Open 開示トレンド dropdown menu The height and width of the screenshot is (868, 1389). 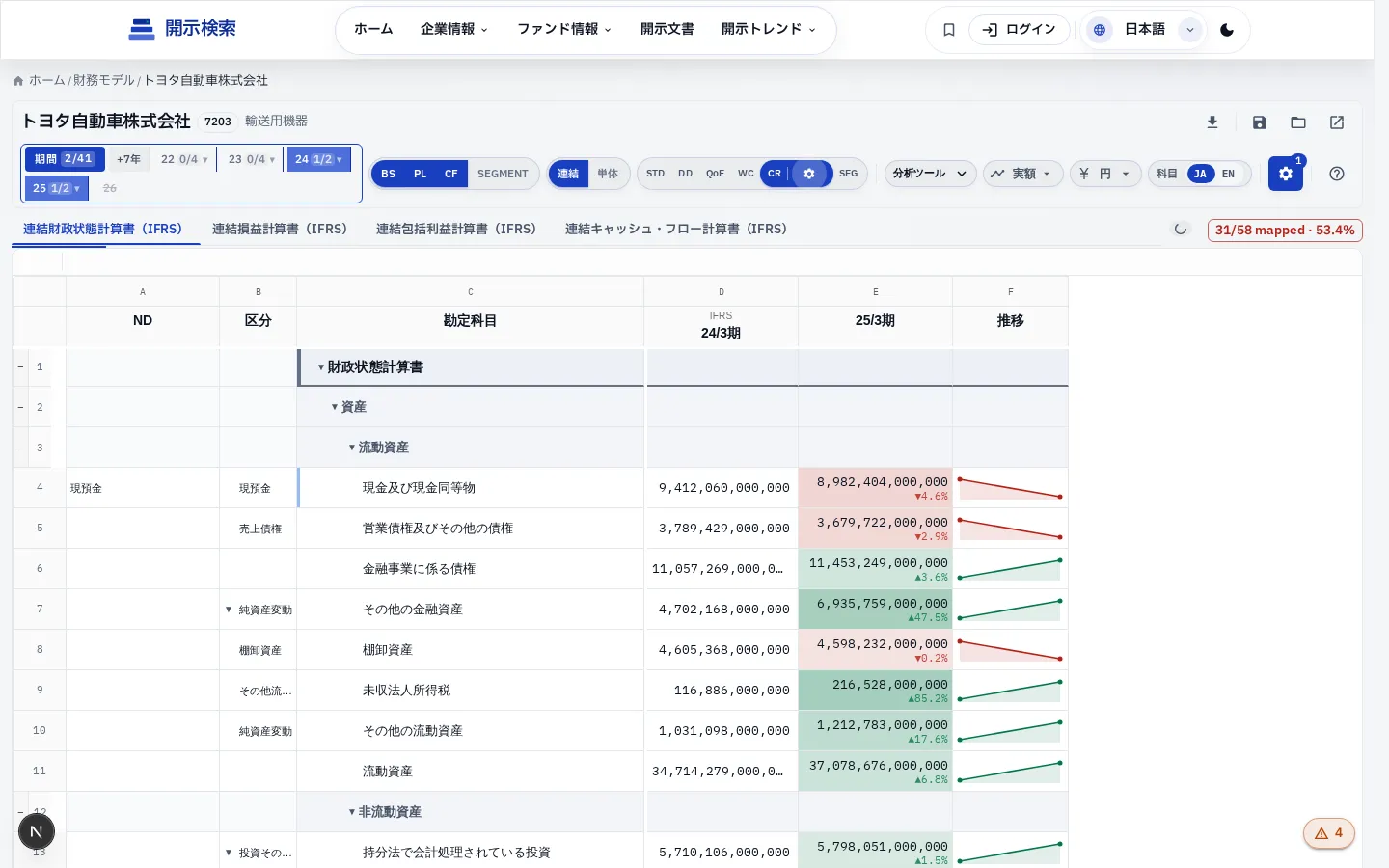(x=769, y=30)
